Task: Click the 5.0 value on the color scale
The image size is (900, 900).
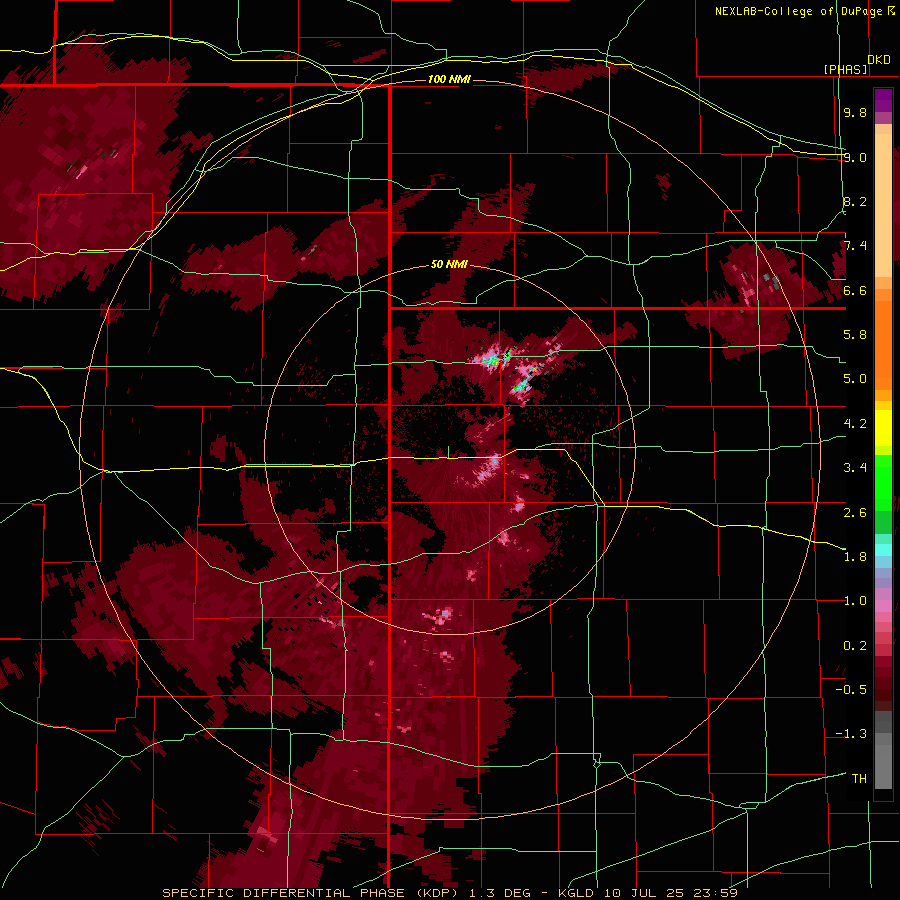Action: [855, 379]
